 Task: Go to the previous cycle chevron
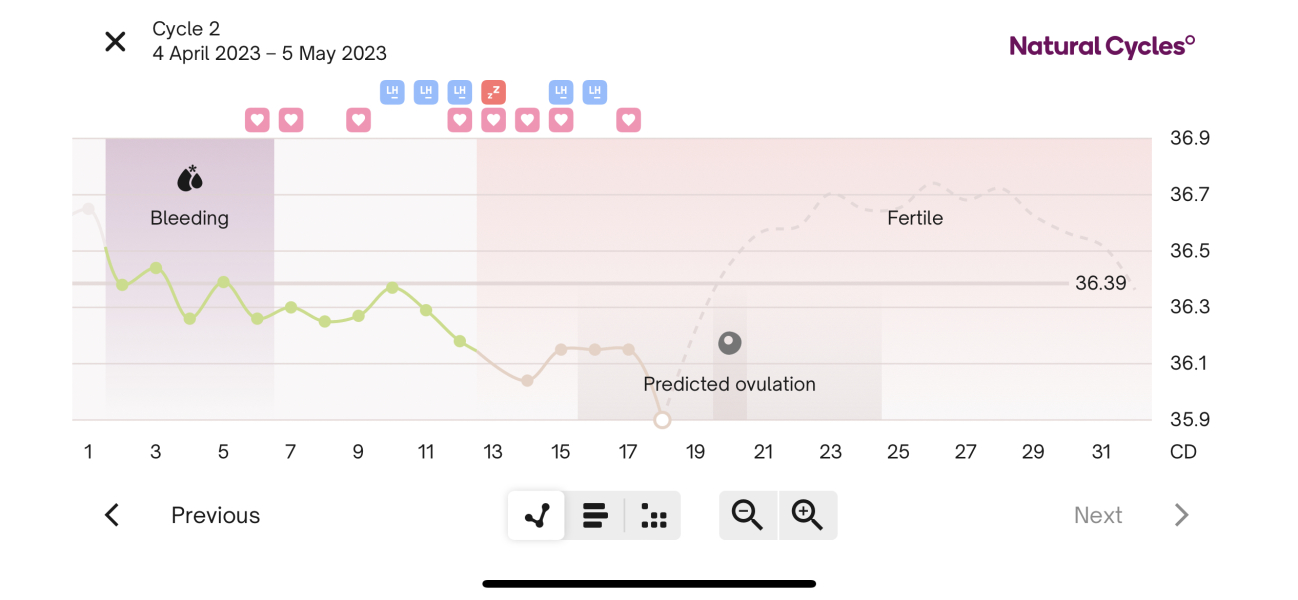tap(112, 515)
